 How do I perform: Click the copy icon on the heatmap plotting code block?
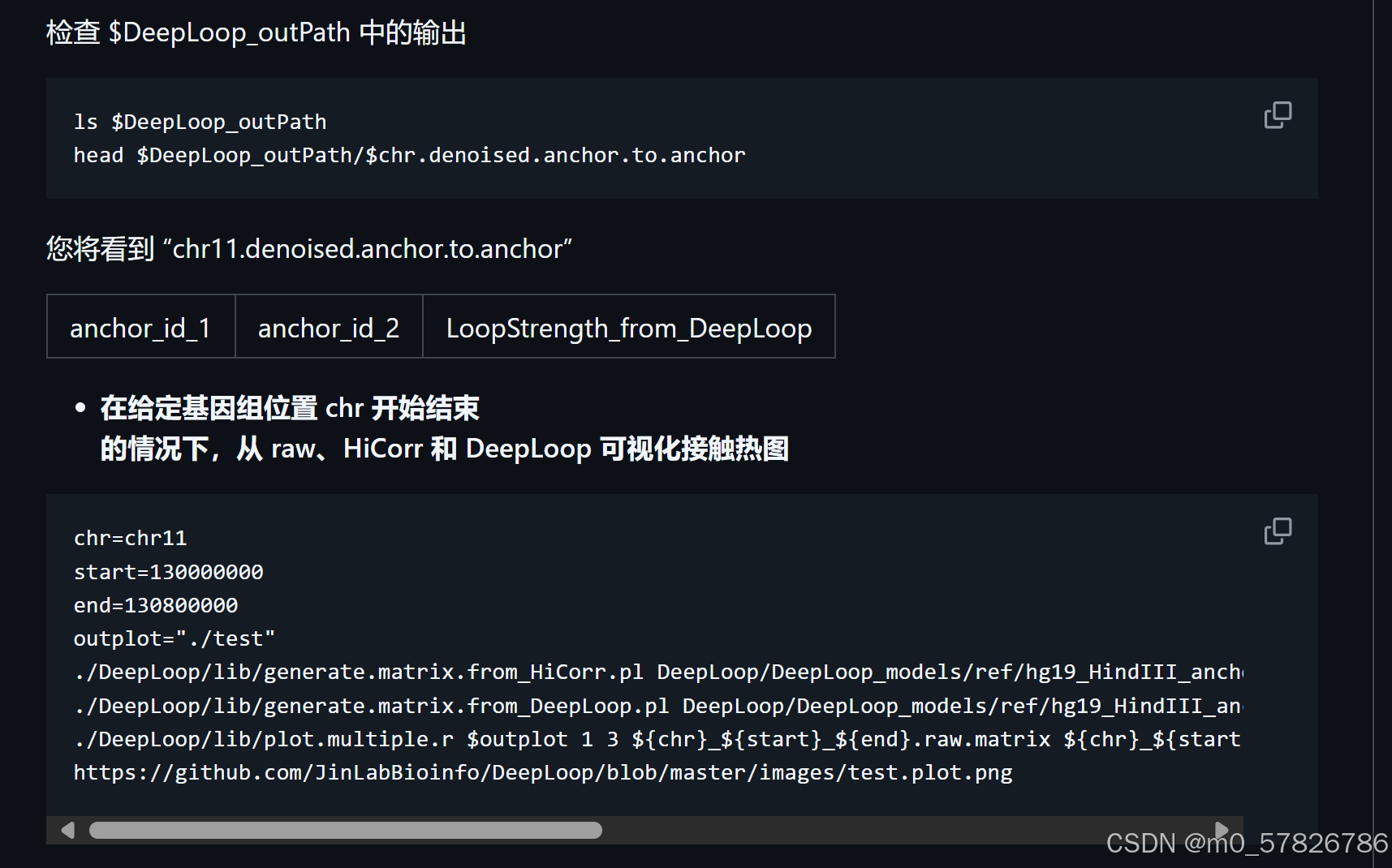[1277, 531]
